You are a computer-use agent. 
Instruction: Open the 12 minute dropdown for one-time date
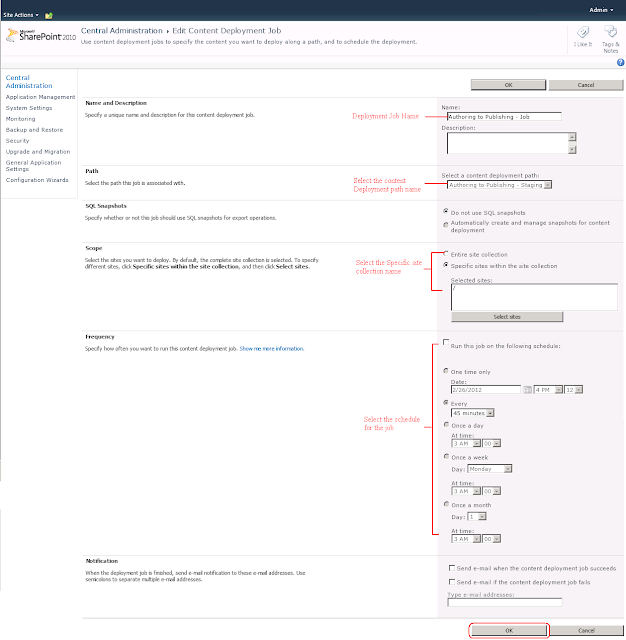(x=573, y=390)
